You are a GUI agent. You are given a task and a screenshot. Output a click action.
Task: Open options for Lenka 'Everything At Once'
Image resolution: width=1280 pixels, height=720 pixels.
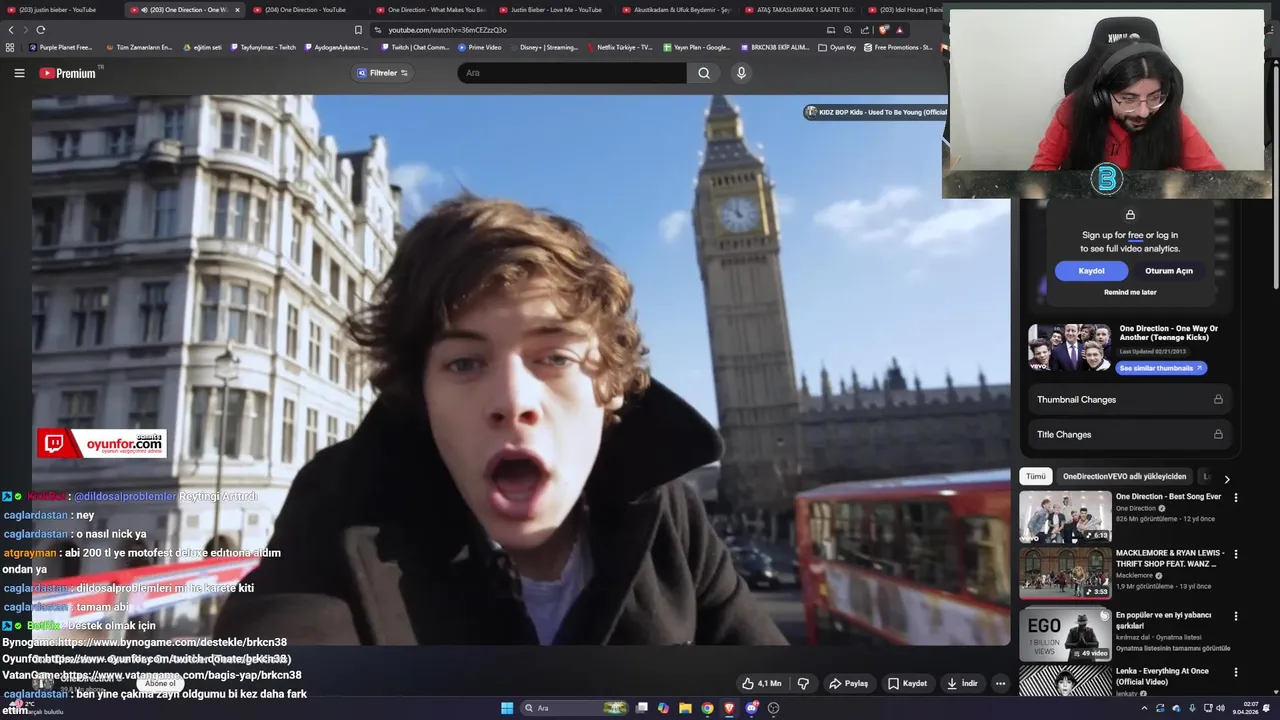tap(1236, 673)
